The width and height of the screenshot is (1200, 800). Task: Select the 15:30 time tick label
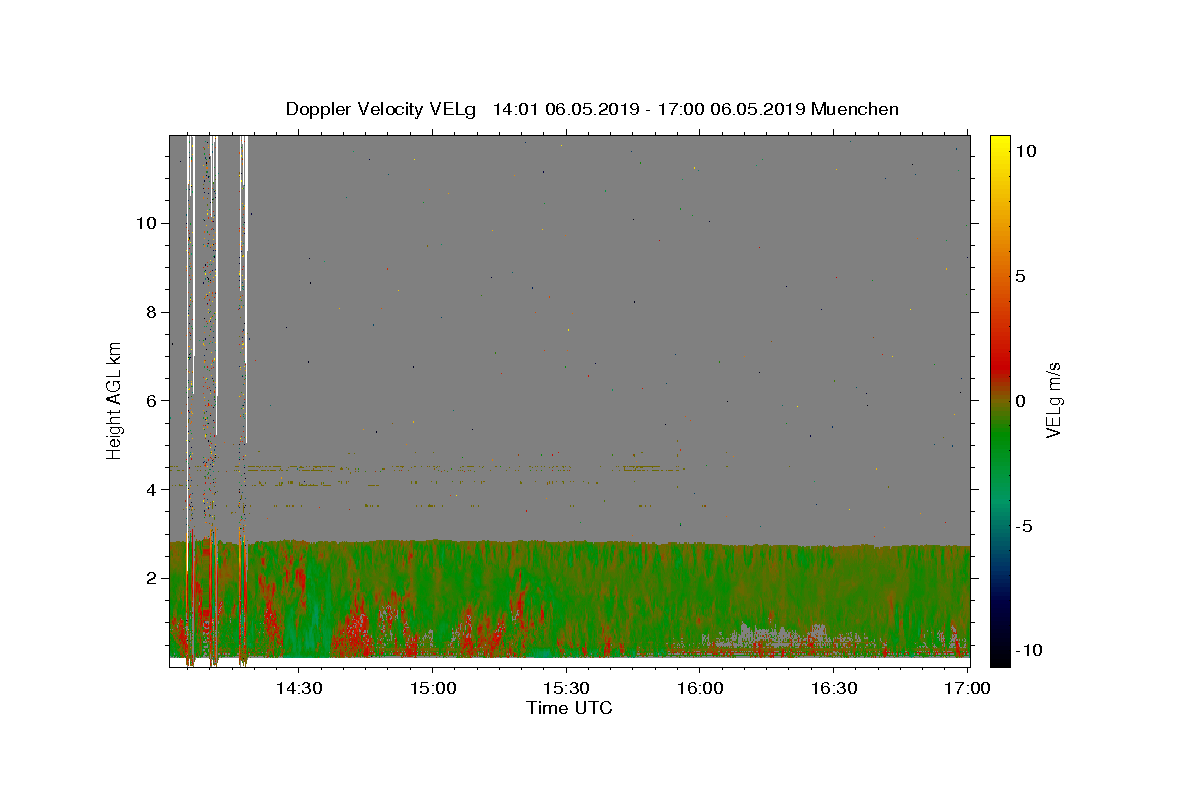[566, 688]
